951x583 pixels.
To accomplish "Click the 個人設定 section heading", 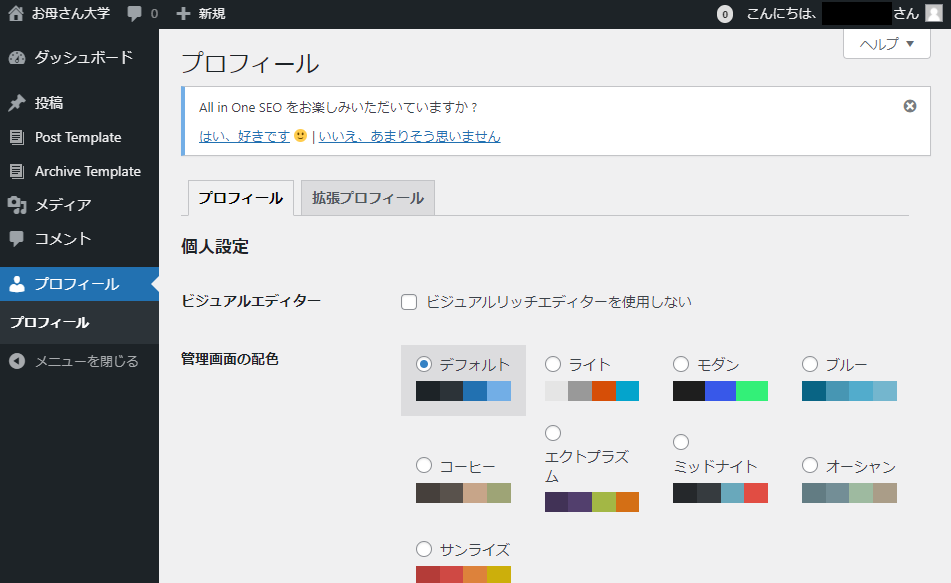I will [x=215, y=246].
